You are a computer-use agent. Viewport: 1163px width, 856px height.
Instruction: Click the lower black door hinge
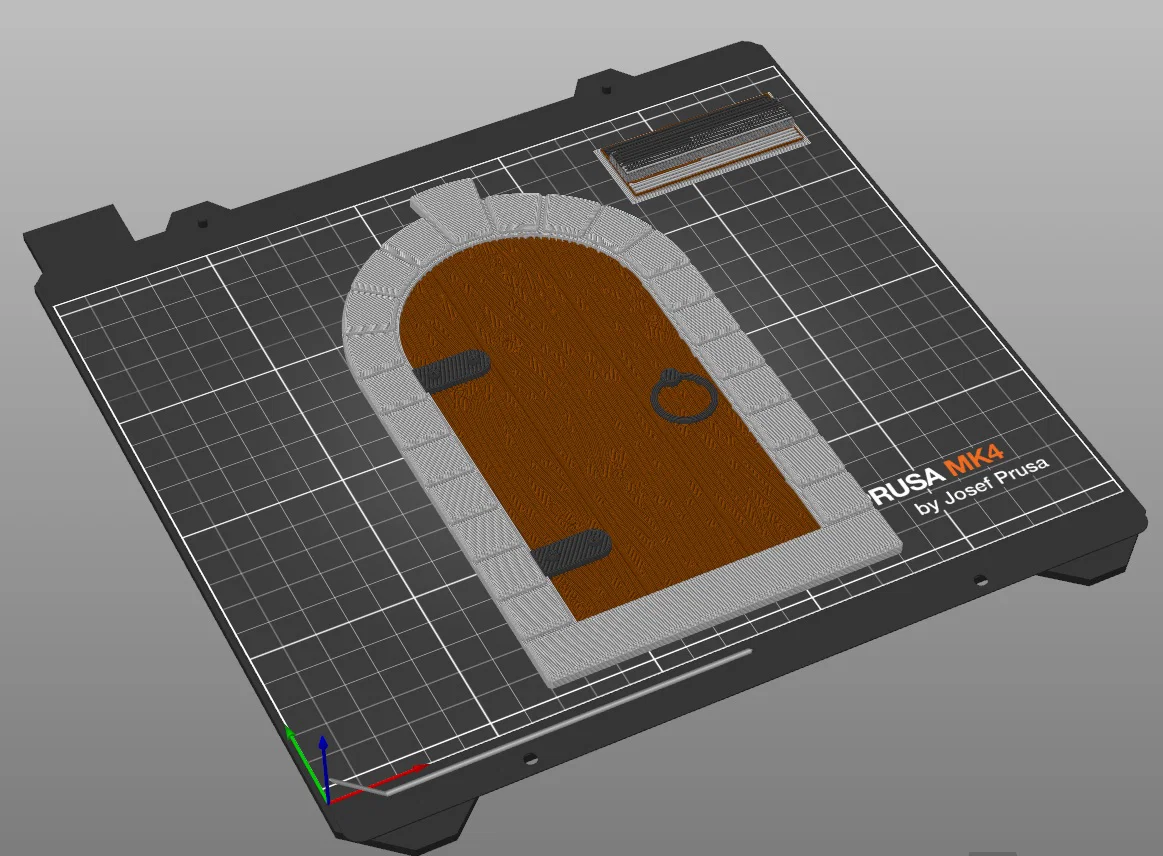click(573, 554)
